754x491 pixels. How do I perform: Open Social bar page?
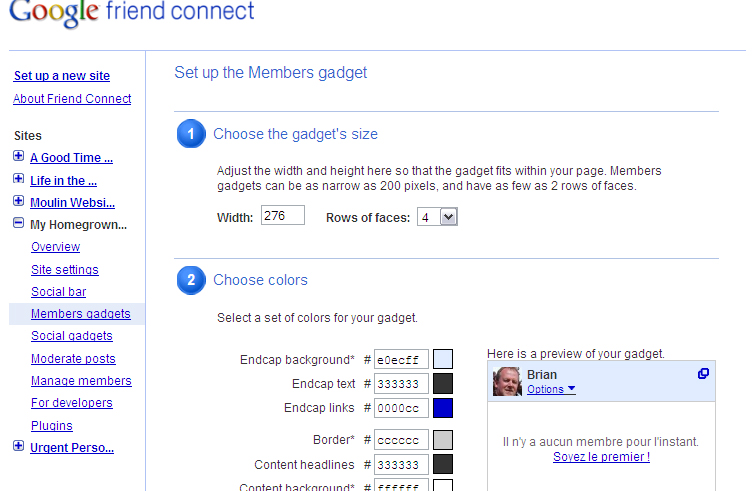pos(58,292)
